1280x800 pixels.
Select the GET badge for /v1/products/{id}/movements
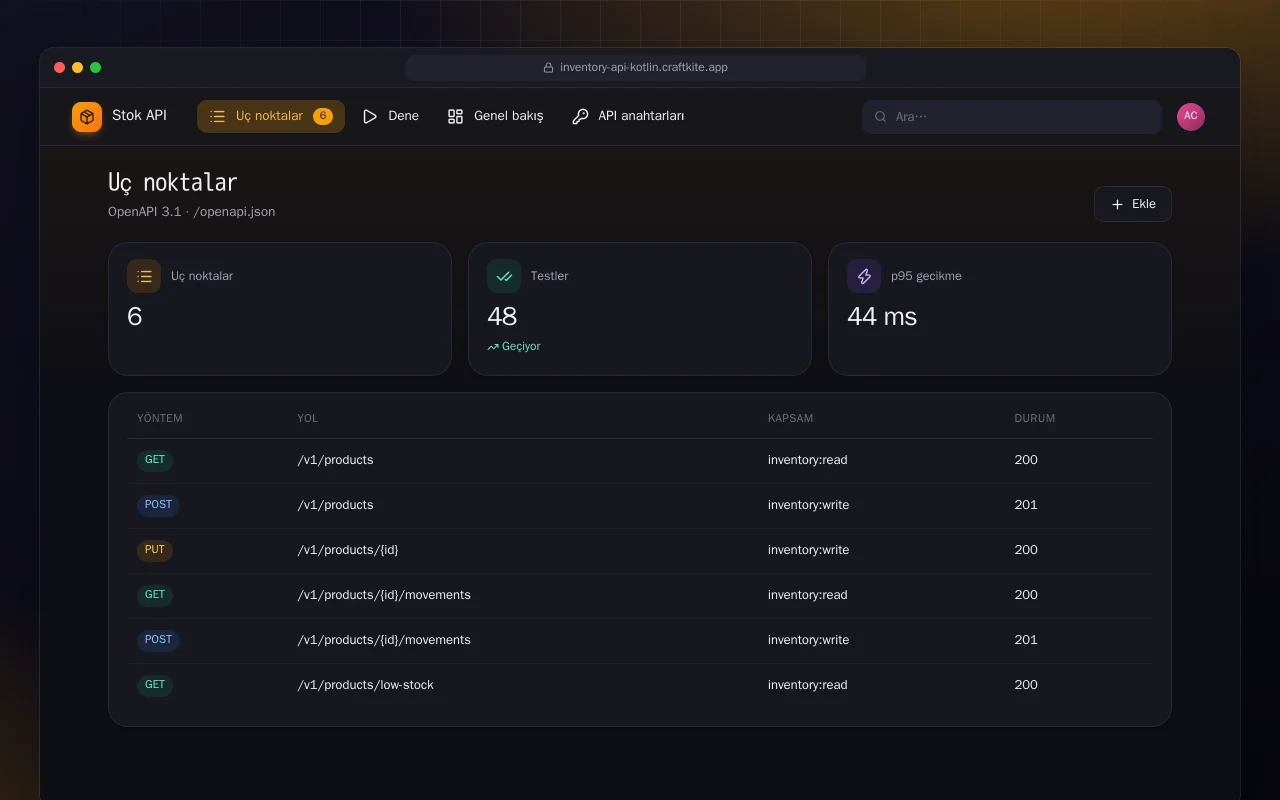coord(155,595)
